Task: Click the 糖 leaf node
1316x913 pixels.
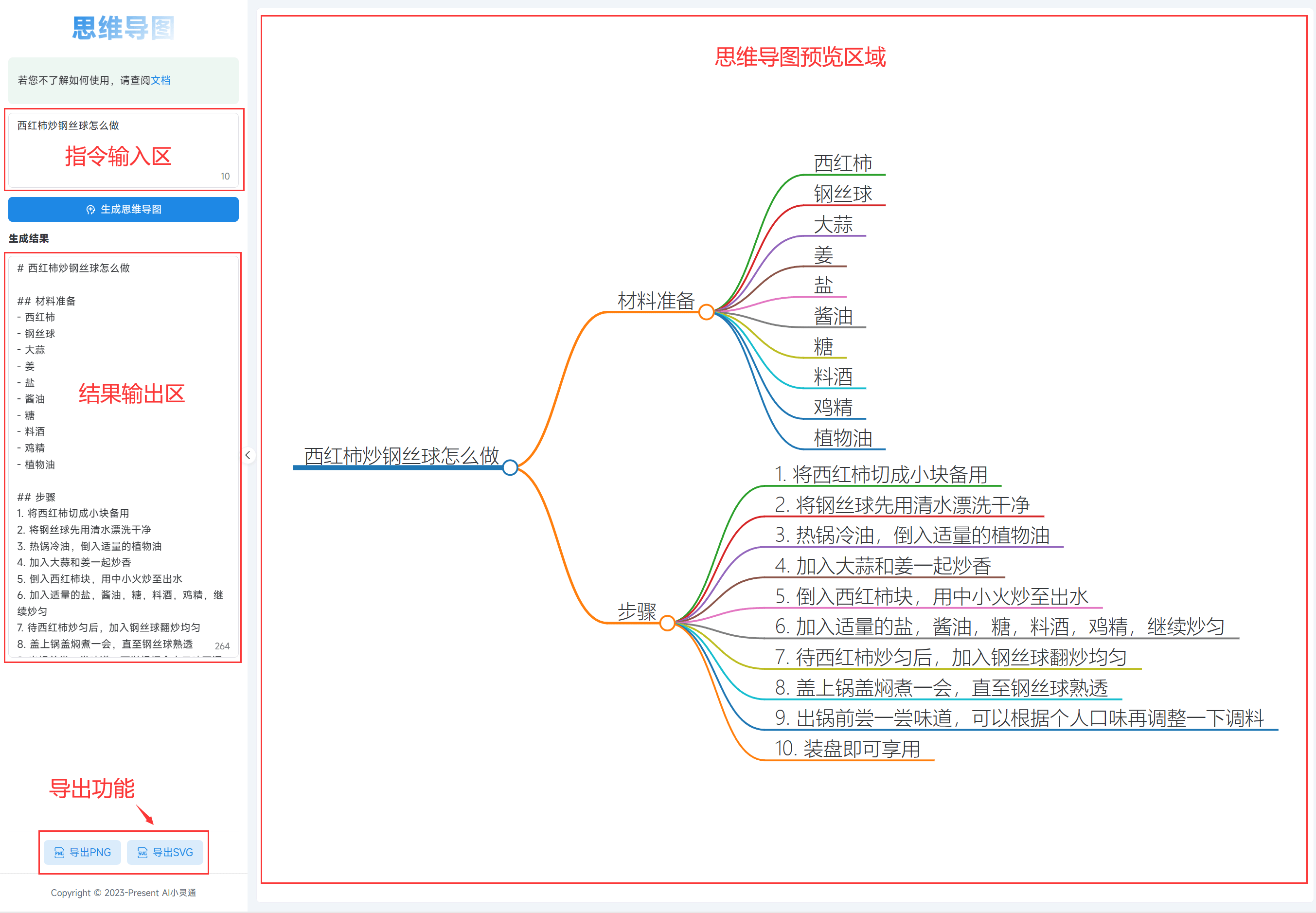Action: point(823,346)
